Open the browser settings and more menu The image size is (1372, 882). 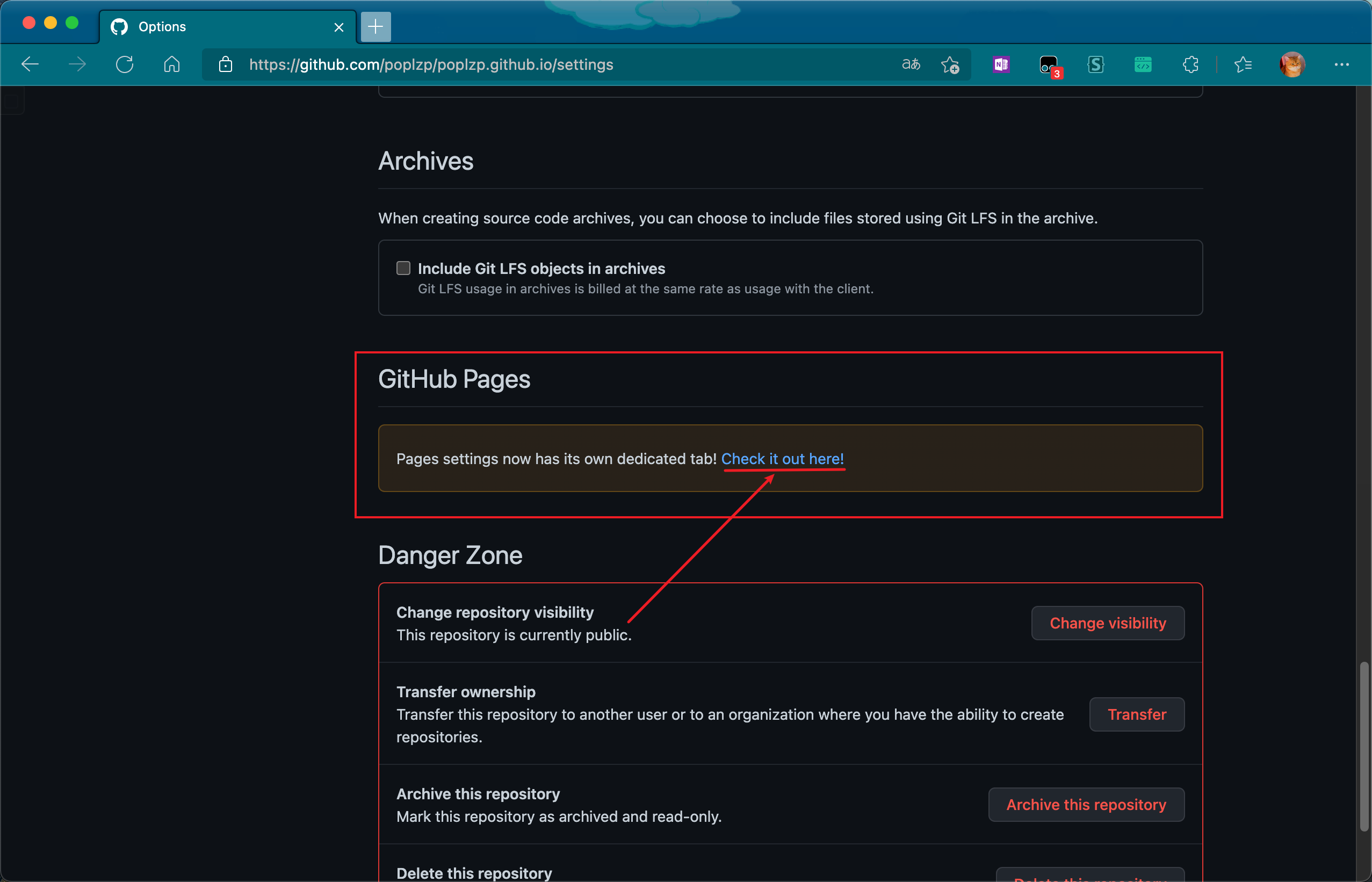coord(1342,64)
